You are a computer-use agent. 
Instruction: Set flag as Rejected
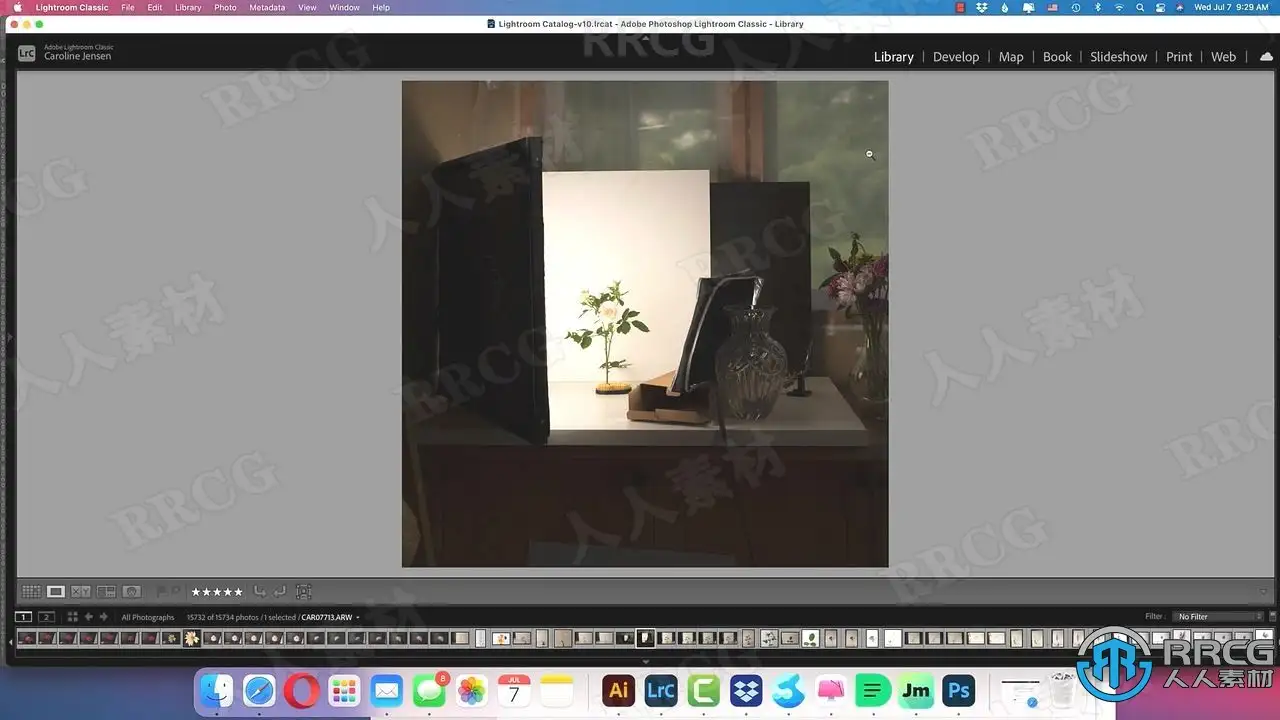click(176, 592)
